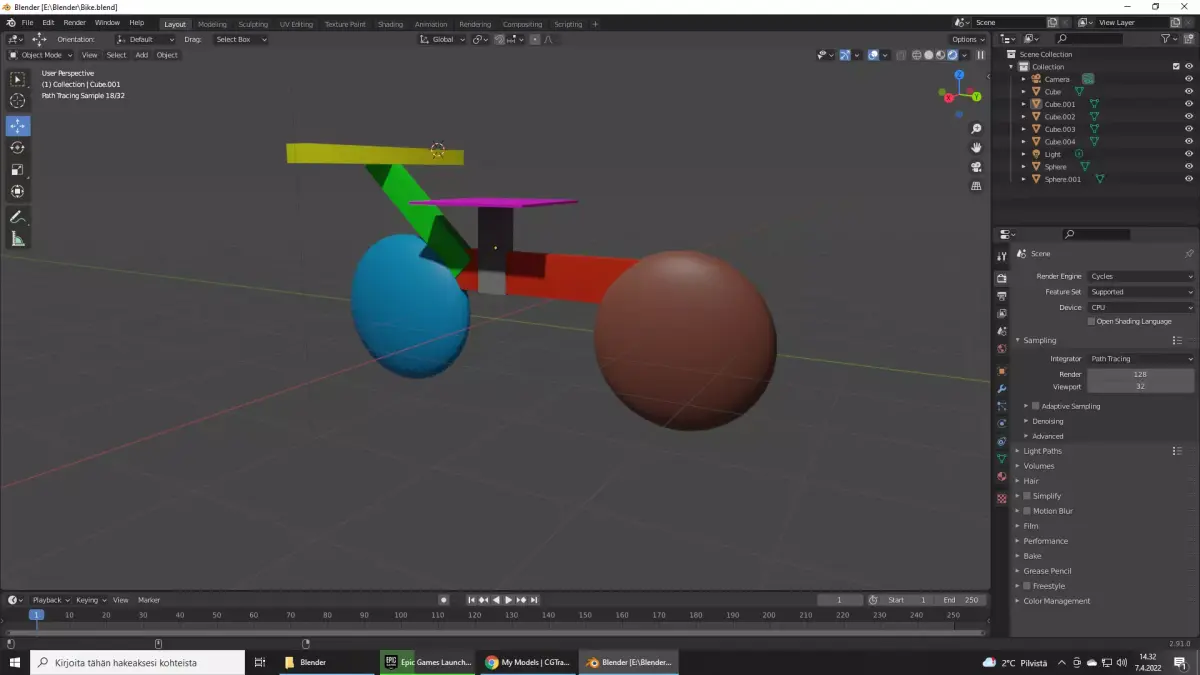Open the Texture properties tab
This screenshot has width=1200, height=675.
(x=1001, y=498)
